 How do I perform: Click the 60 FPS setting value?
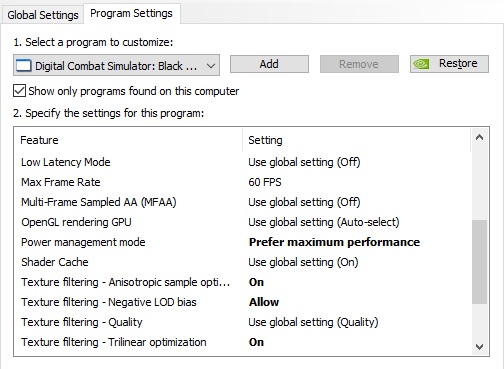coord(265,182)
